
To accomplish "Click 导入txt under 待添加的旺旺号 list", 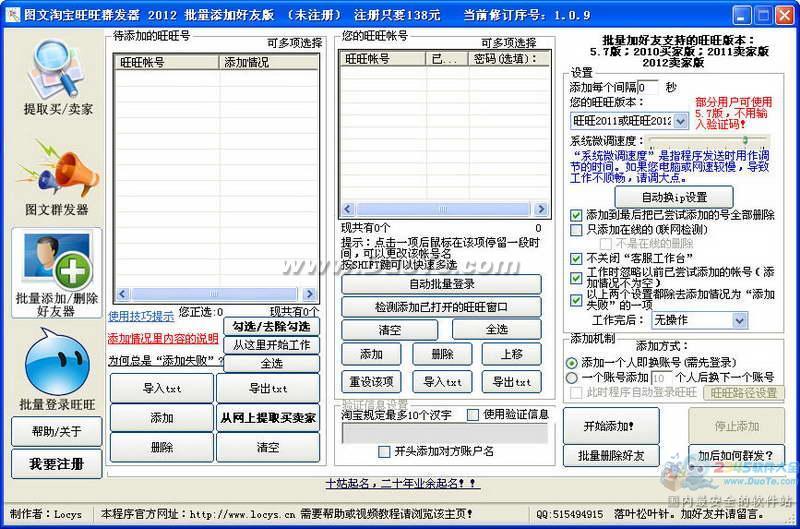I will tap(162, 388).
